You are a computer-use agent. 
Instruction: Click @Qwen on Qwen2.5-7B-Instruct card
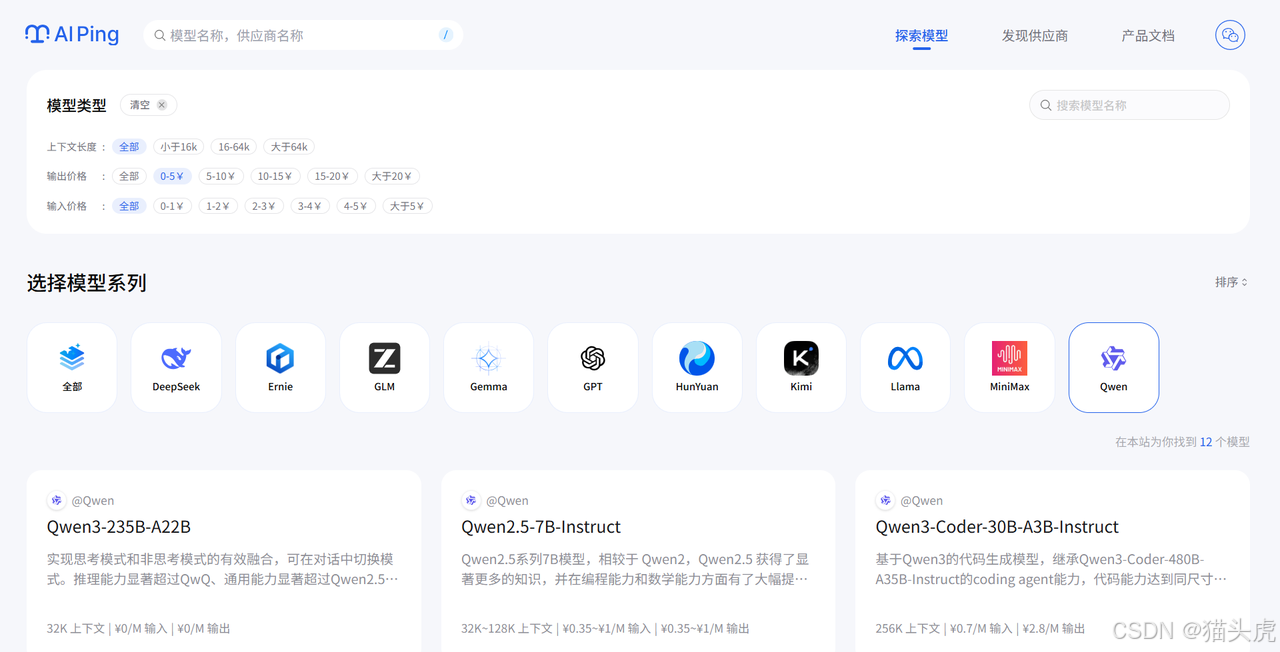coord(507,501)
